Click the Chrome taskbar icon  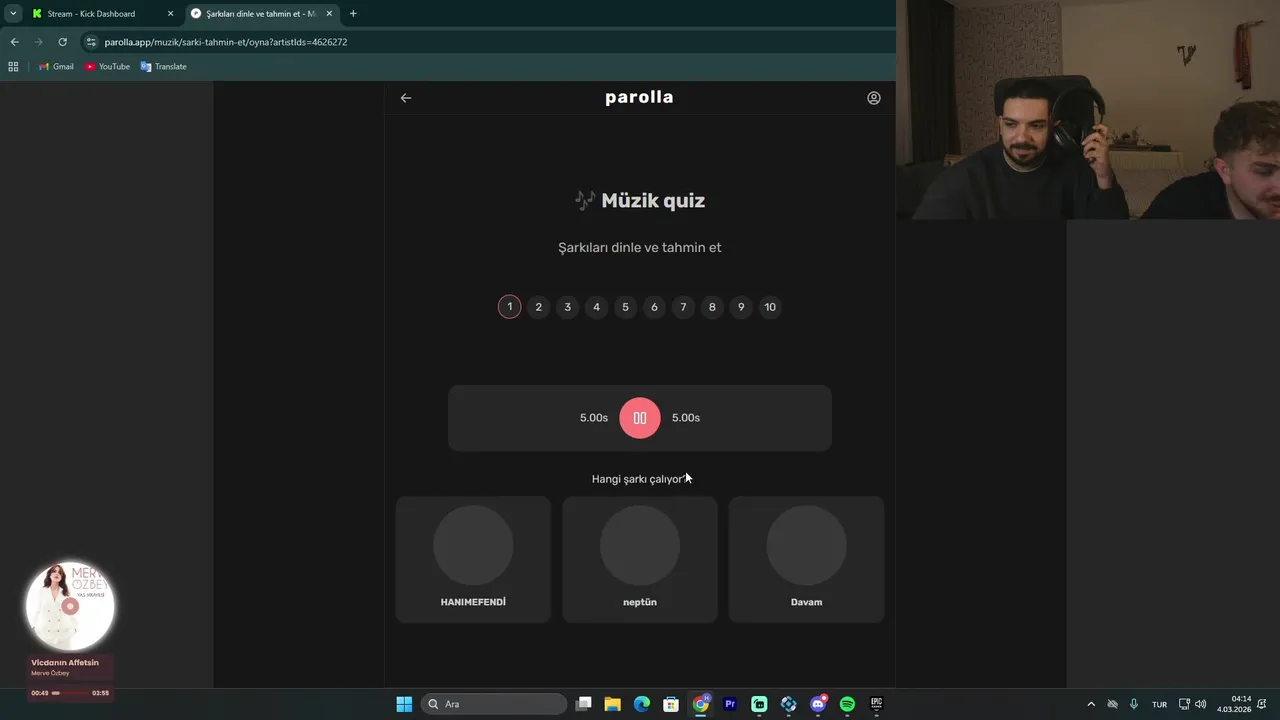pyautogui.click(x=701, y=704)
